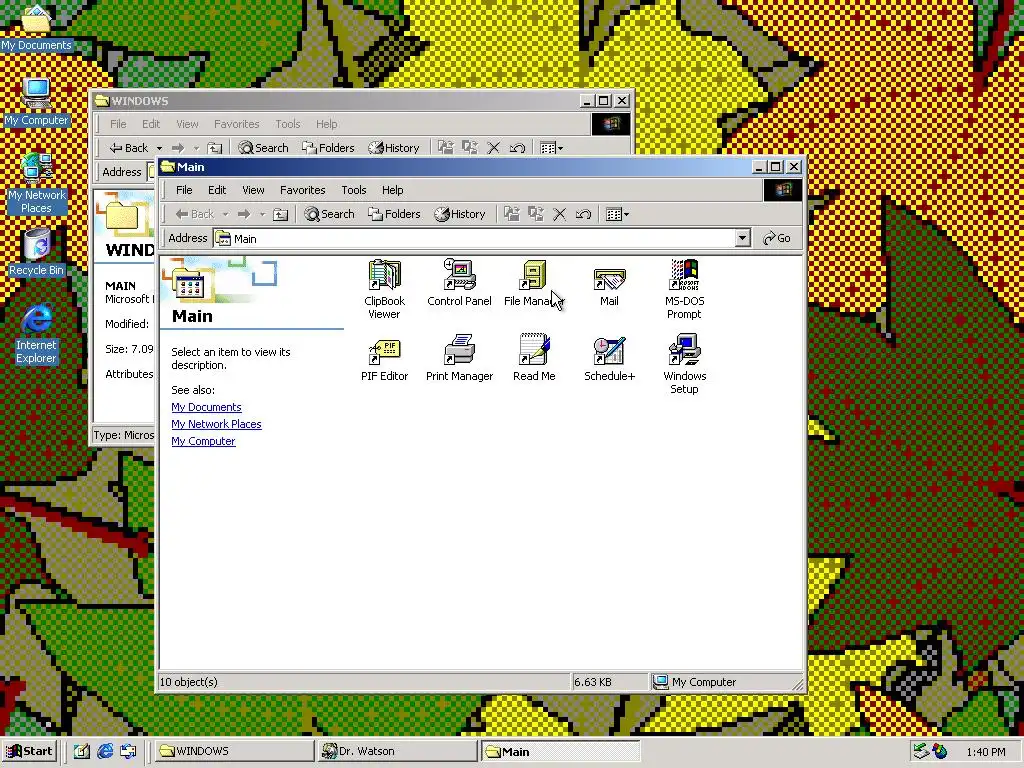
Task: Expand Back history dropdown arrow in Main
Action: pos(225,214)
